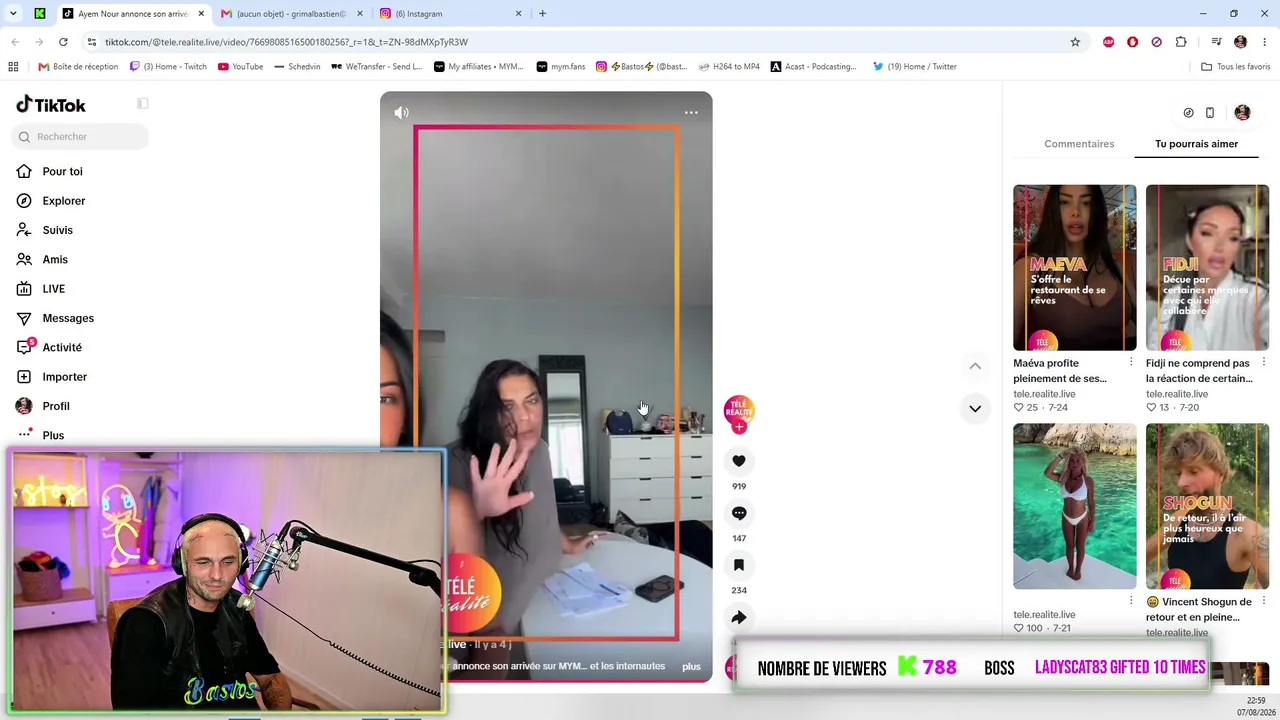Switch to the Commentaires tab

click(x=1079, y=144)
